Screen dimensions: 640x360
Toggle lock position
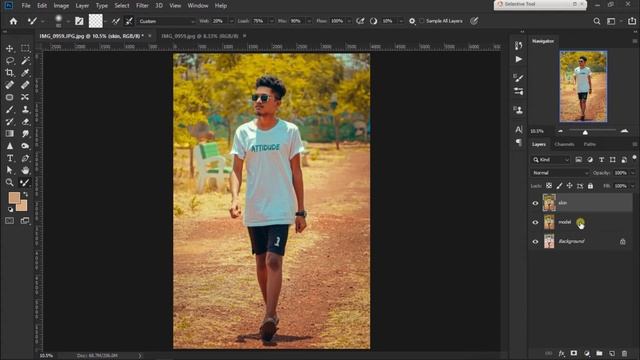(569, 186)
